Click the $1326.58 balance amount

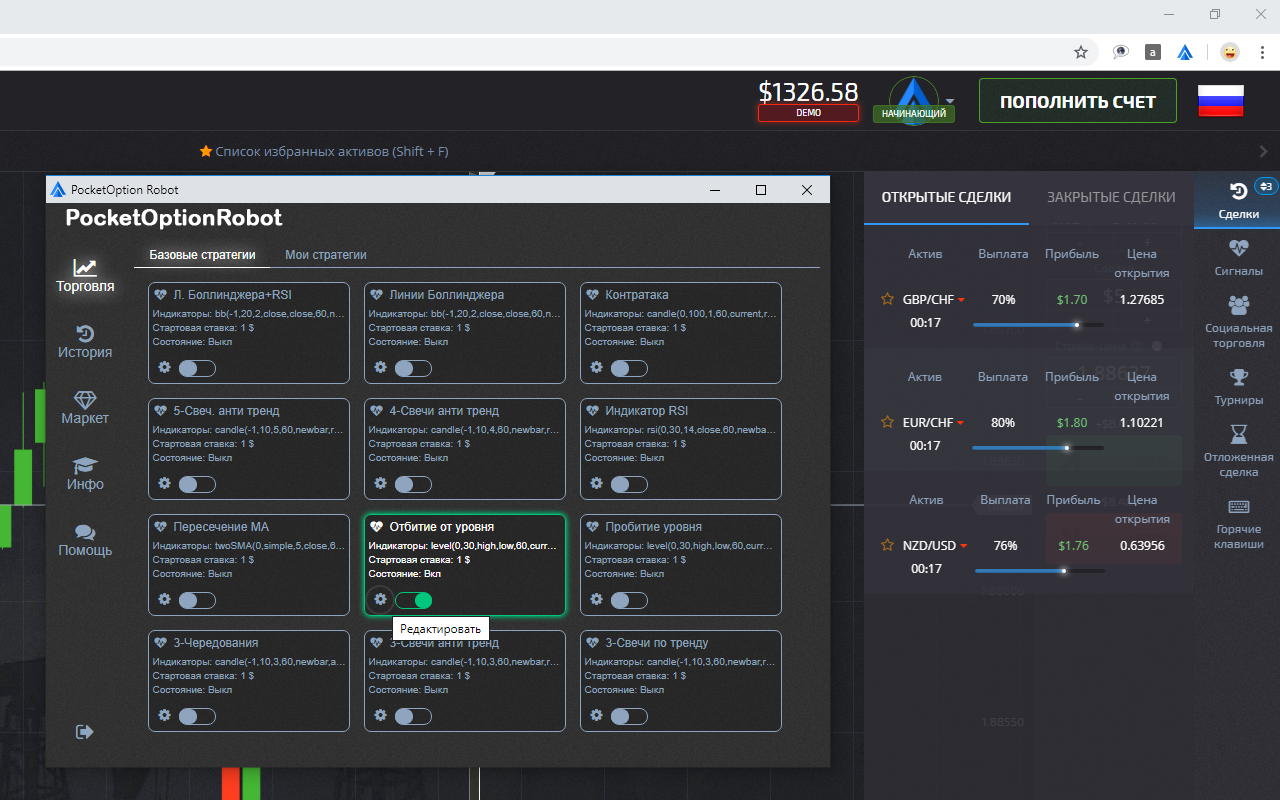tap(808, 92)
